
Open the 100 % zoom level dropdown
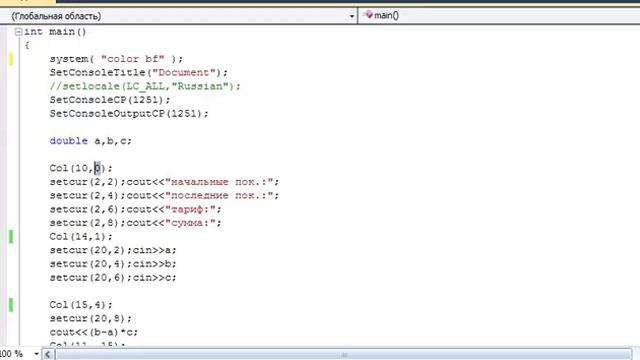(36, 354)
